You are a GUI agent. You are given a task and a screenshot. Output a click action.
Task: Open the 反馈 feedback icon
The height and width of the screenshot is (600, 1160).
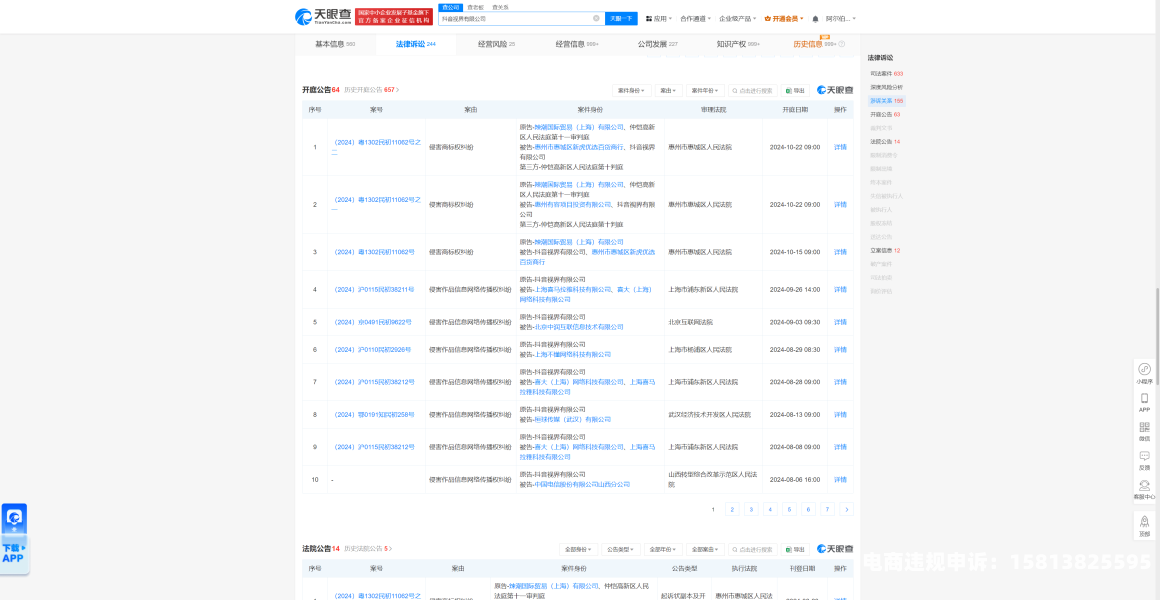coord(1144,460)
